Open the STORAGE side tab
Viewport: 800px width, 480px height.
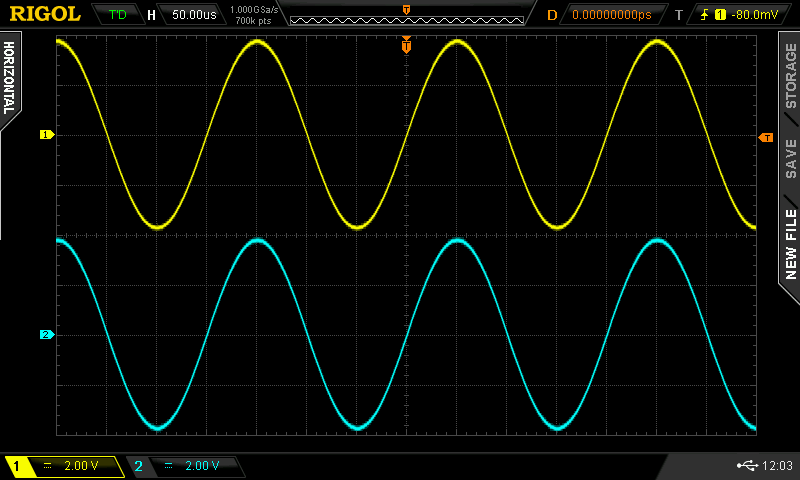(x=790, y=75)
